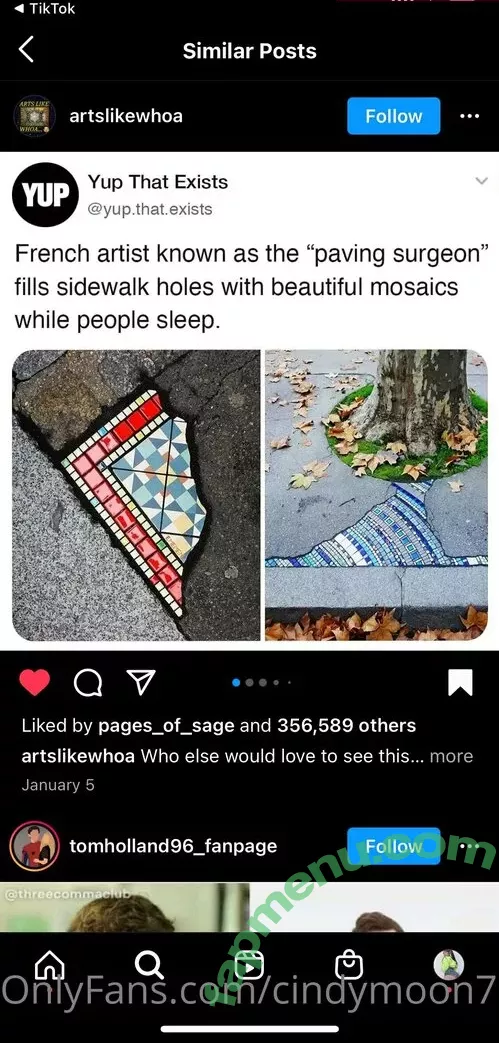Open comments via speech bubble icon
499x1043 pixels.
point(88,682)
